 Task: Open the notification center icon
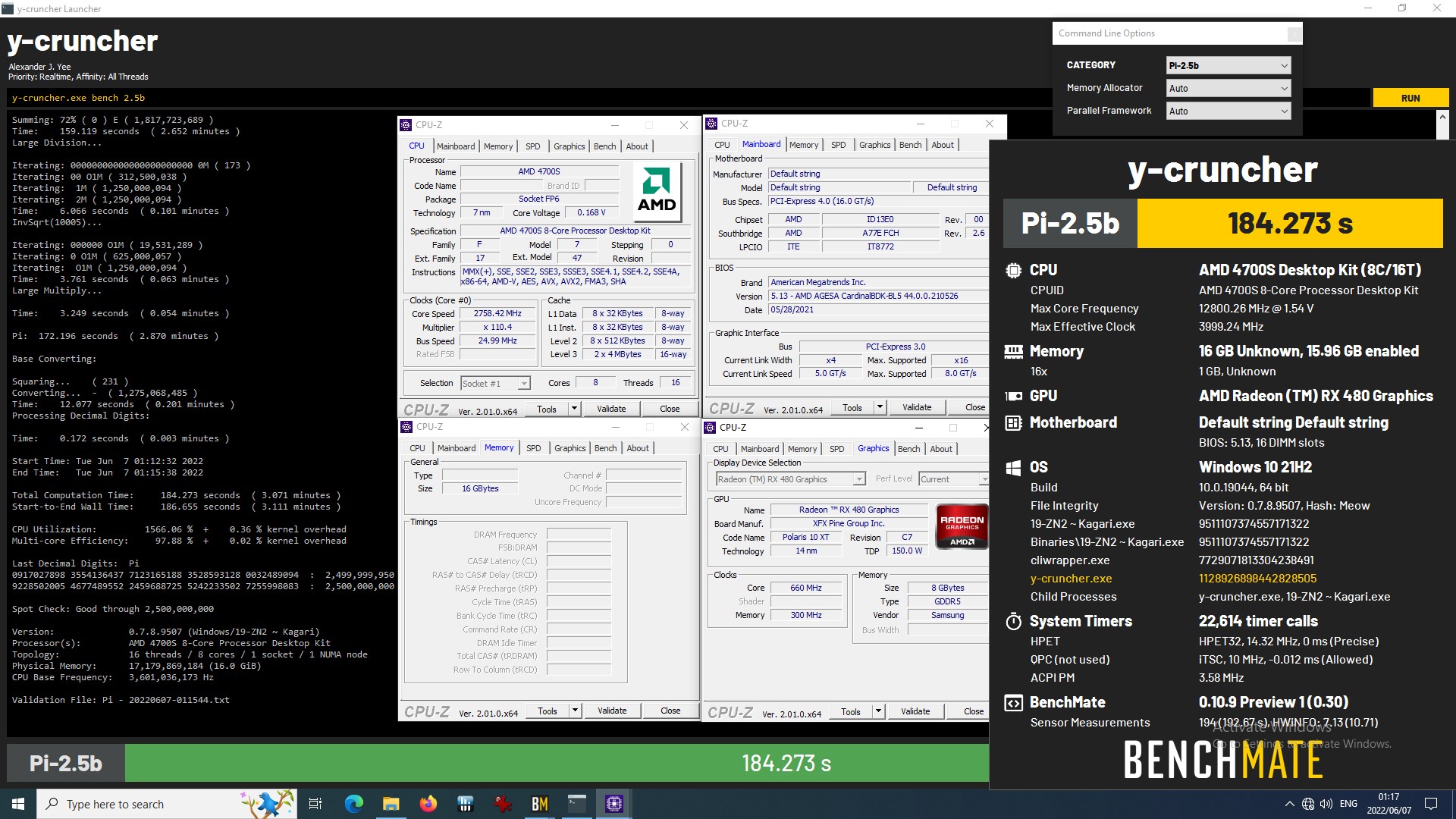(x=1431, y=804)
